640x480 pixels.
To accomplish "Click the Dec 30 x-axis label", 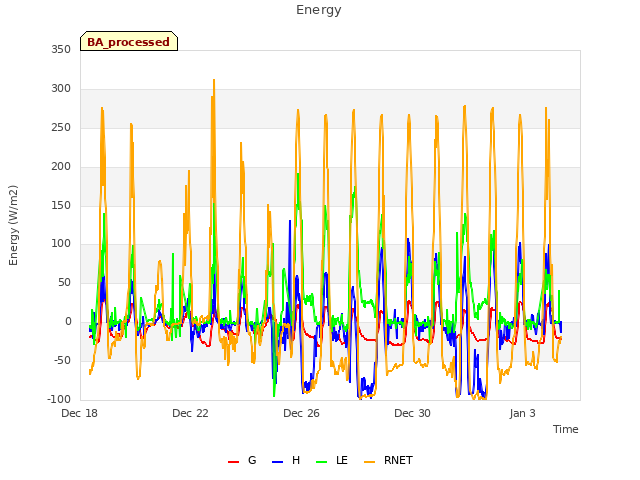I will (x=413, y=413).
